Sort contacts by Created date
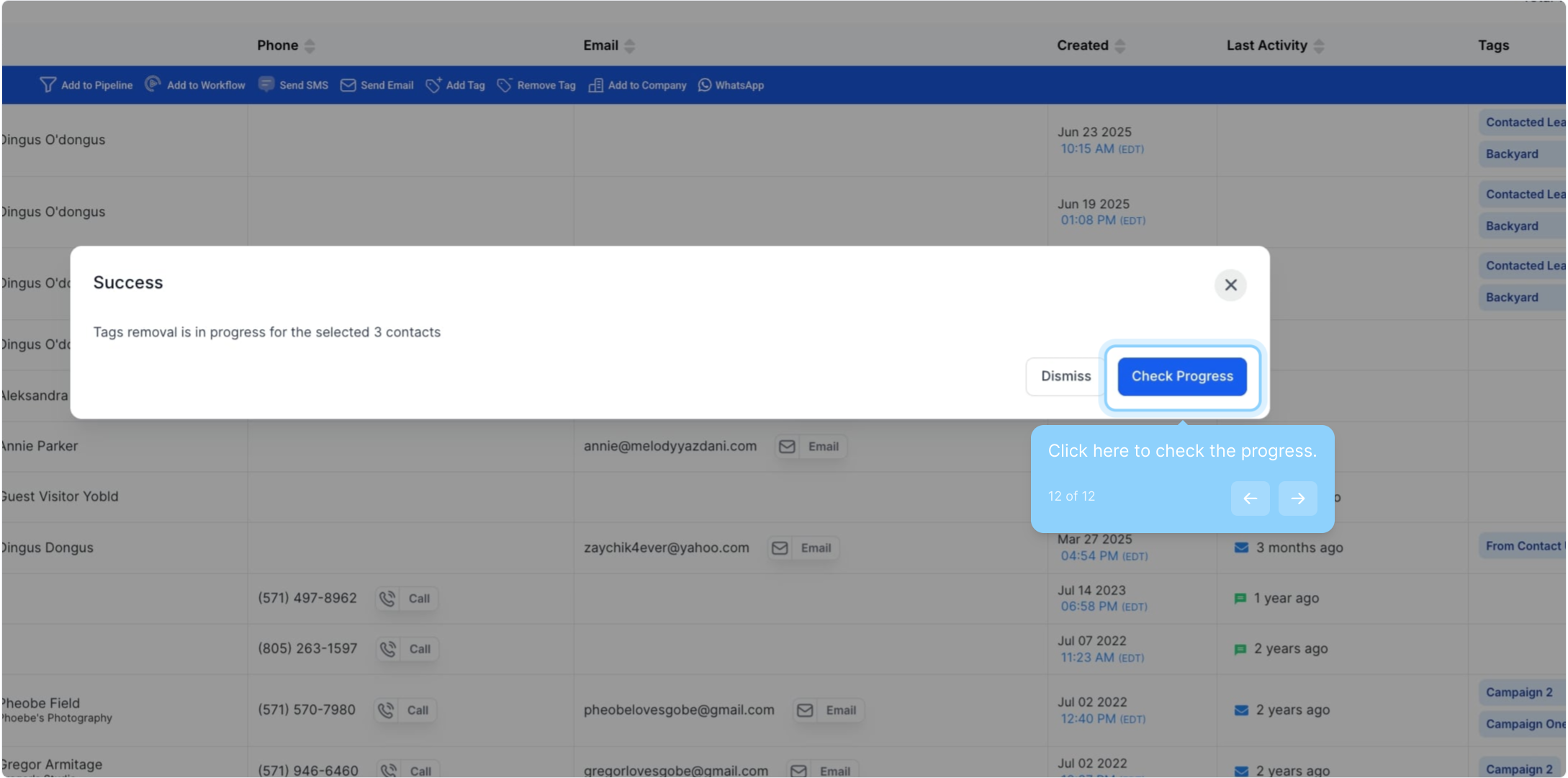 [x=1119, y=46]
